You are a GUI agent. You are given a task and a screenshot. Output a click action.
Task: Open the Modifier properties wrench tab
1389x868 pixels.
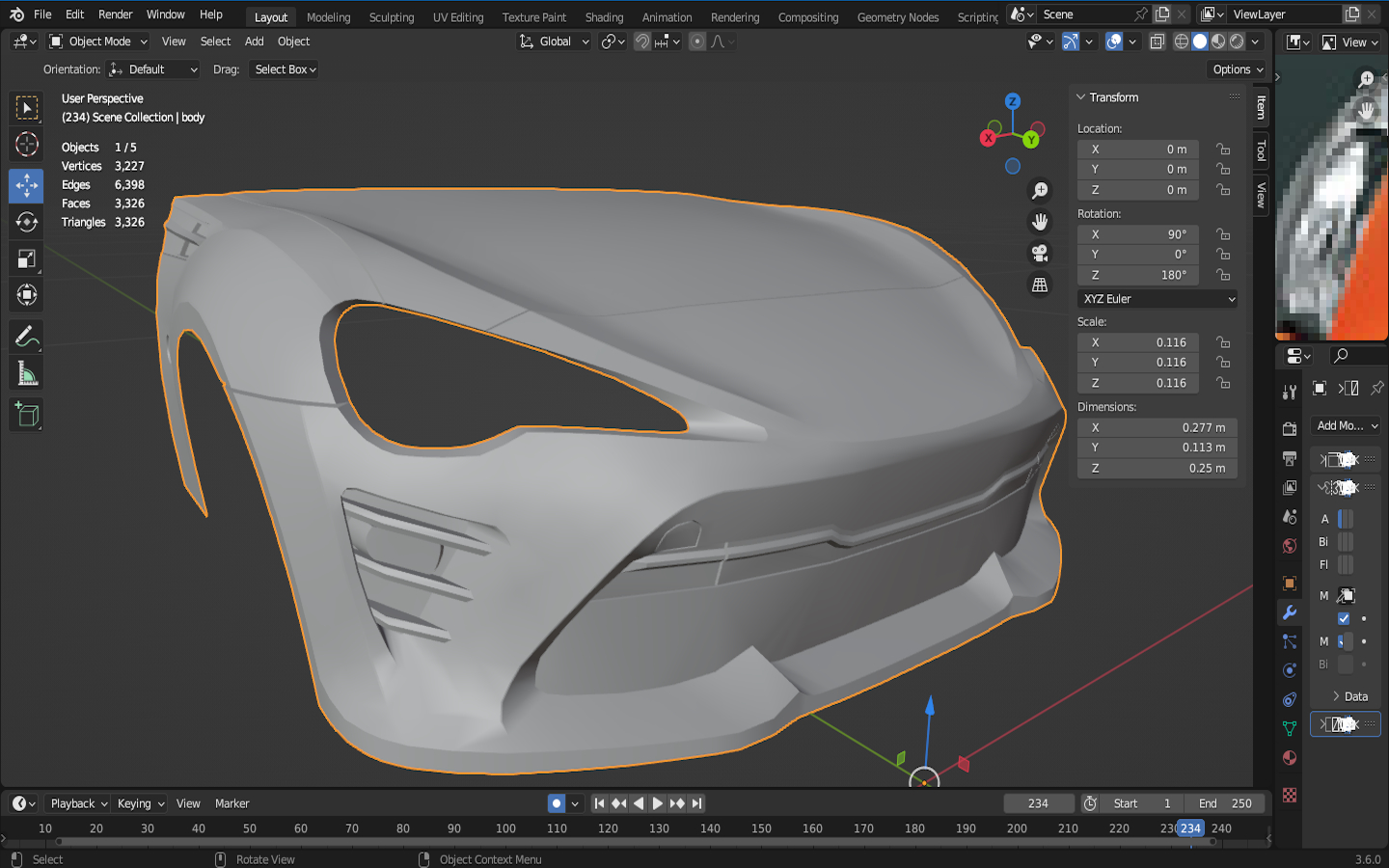[x=1290, y=612]
